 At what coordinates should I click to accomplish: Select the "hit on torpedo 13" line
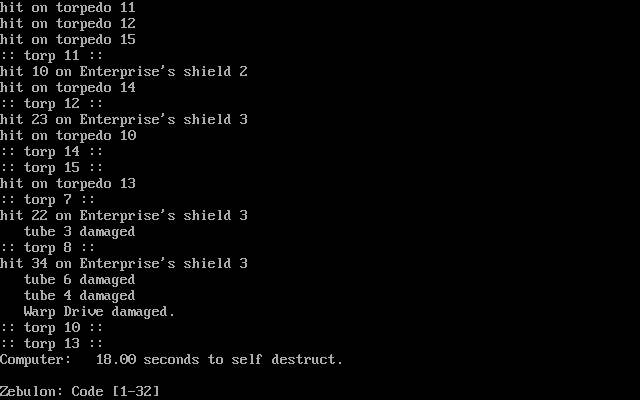point(67,183)
